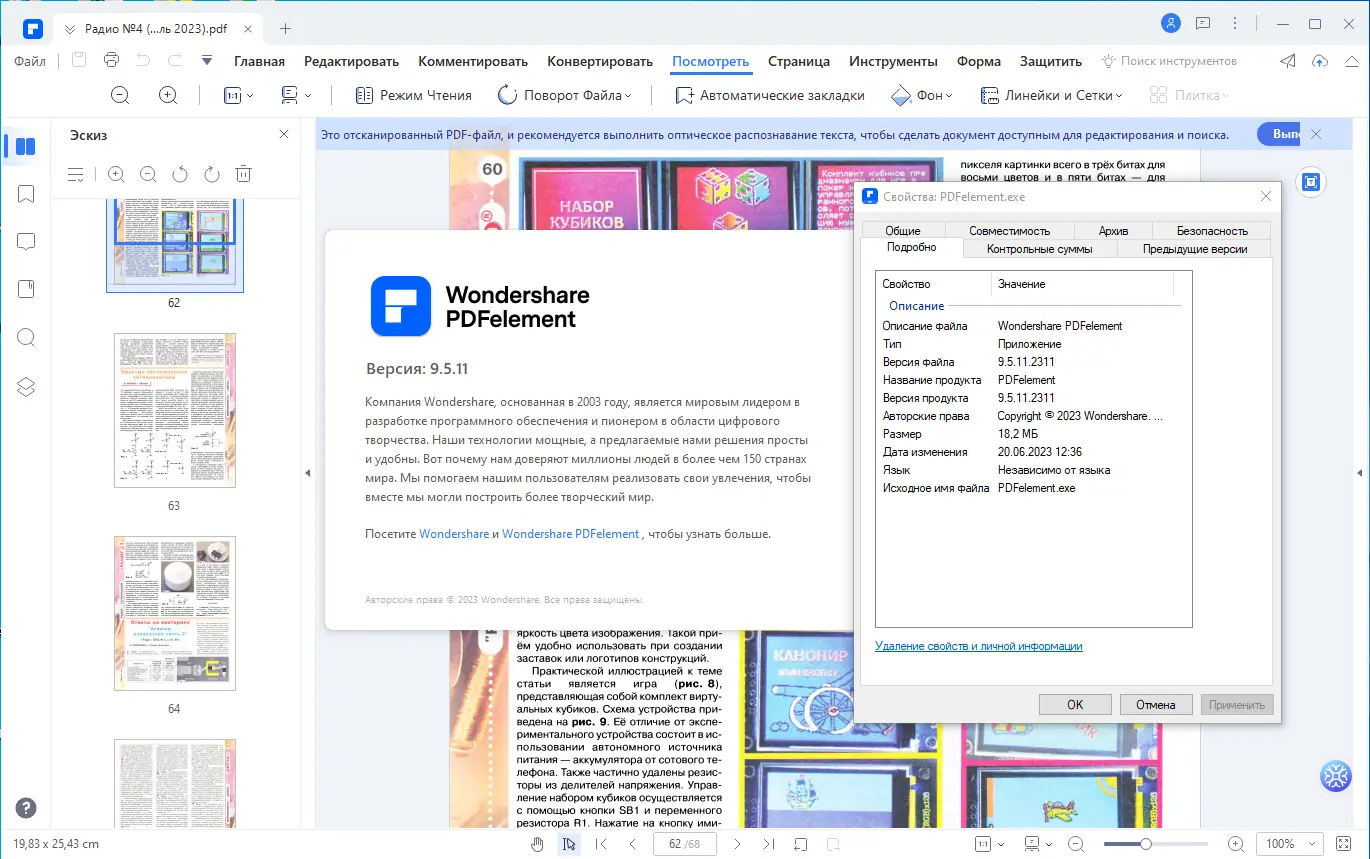Click the Wondershare link in About dialog
The width and height of the screenshot is (1370, 859).
pos(454,534)
